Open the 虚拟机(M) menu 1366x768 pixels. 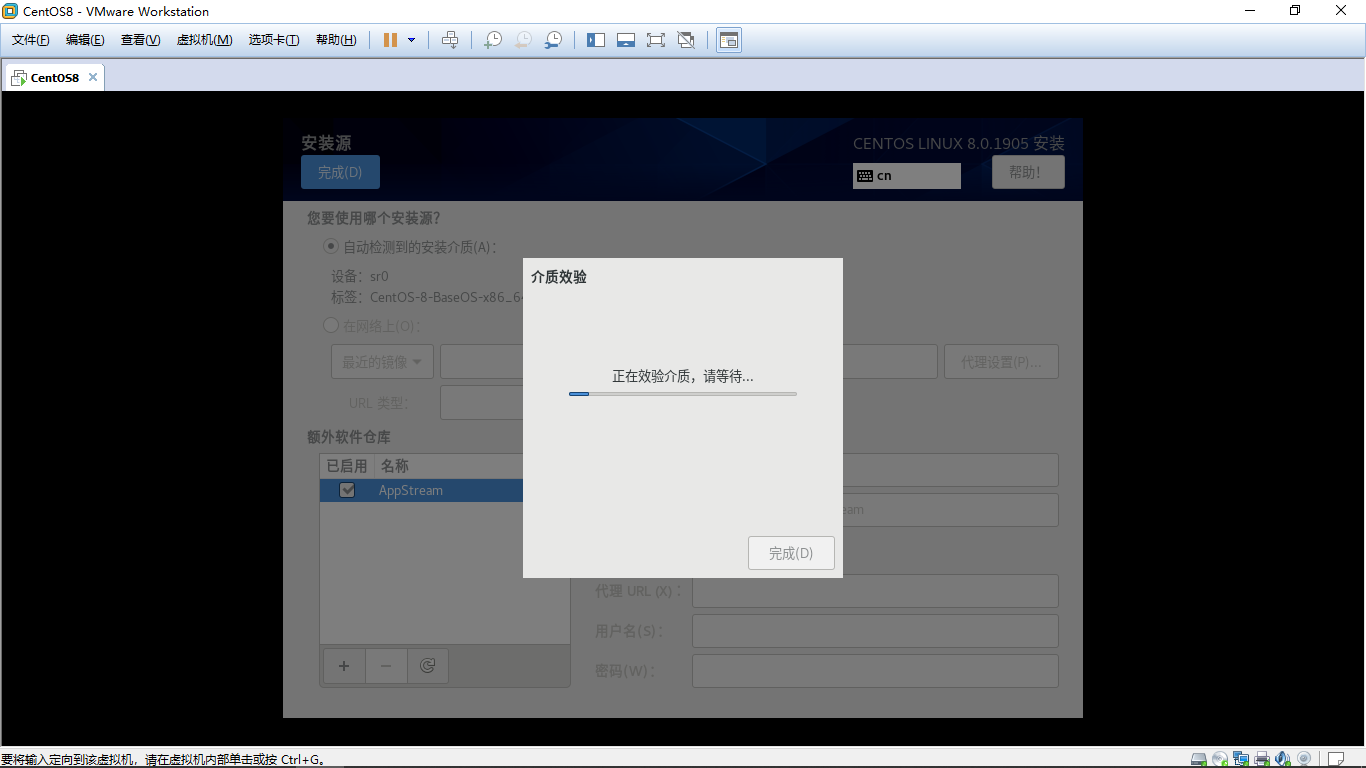point(204,40)
